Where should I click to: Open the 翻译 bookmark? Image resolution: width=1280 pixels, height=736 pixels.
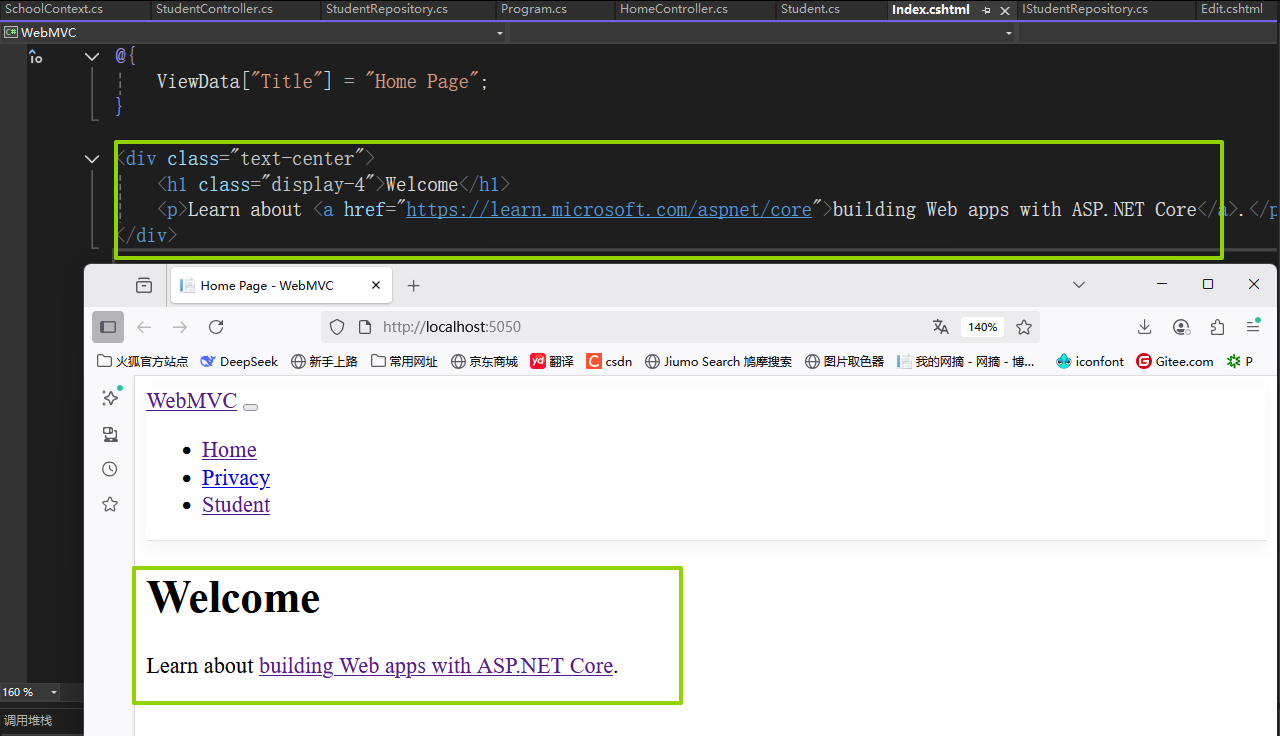pyautogui.click(x=552, y=361)
